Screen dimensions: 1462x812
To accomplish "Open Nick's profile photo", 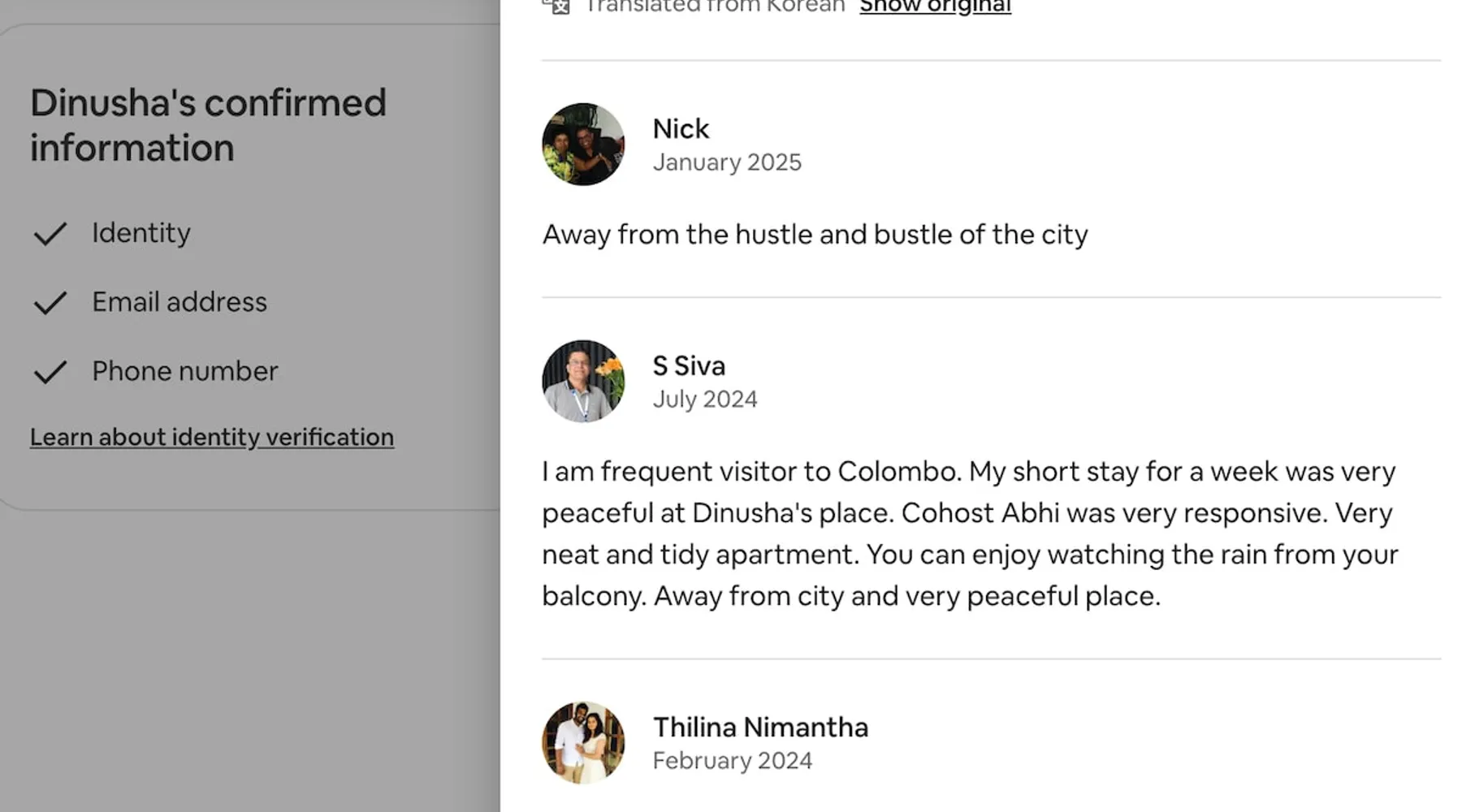I will pos(583,145).
